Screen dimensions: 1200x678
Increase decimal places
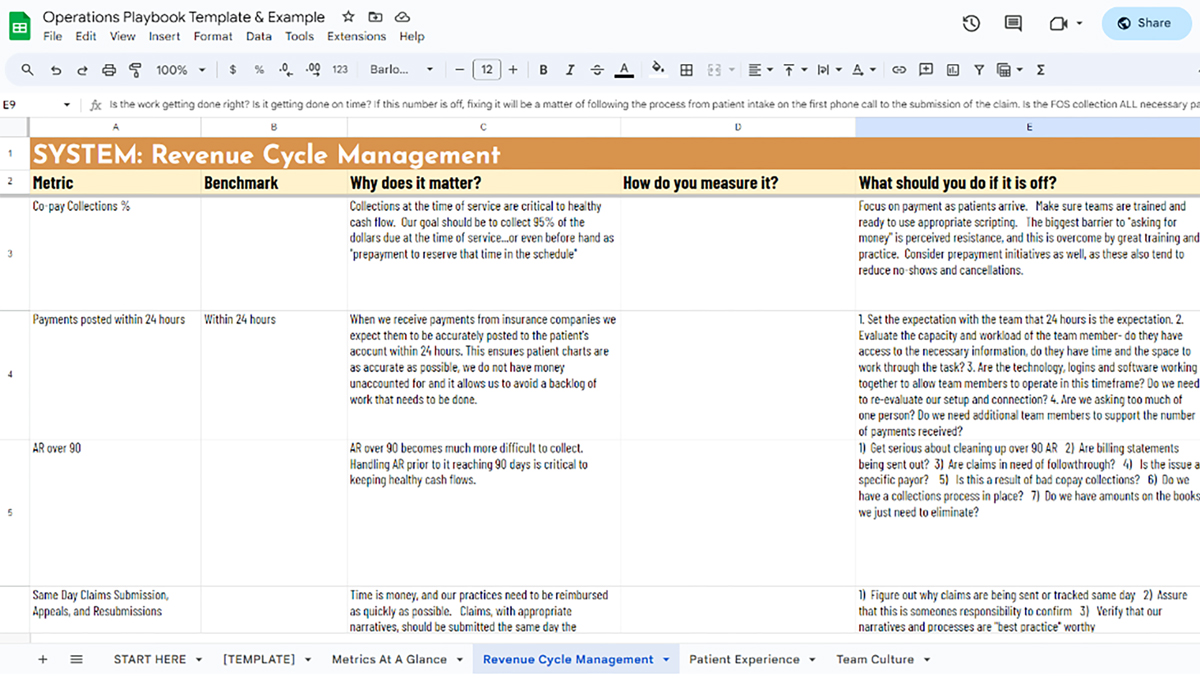[313, 70]
